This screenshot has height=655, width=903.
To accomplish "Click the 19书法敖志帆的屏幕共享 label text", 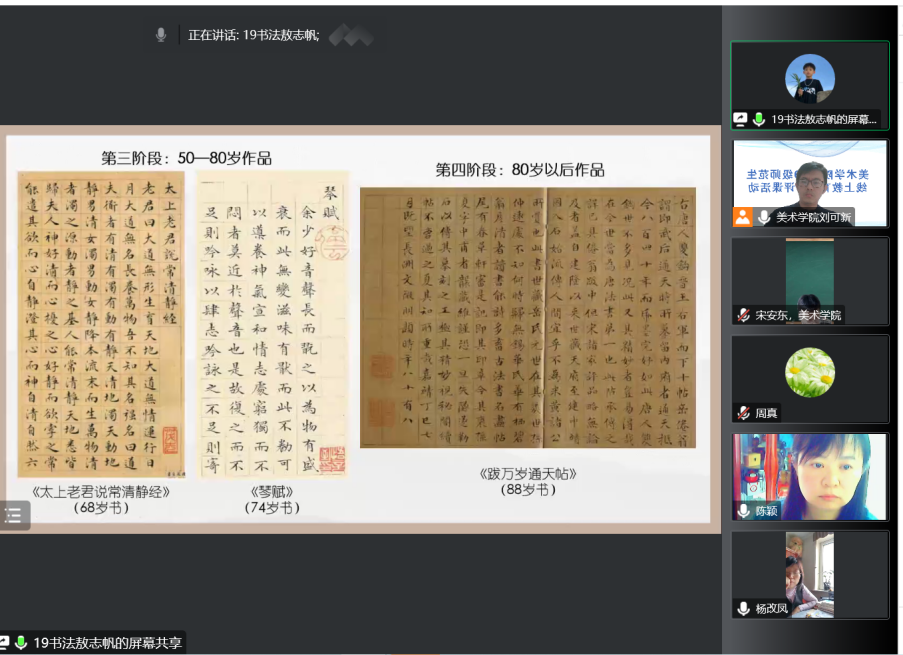I will click(x=106, y=643).
